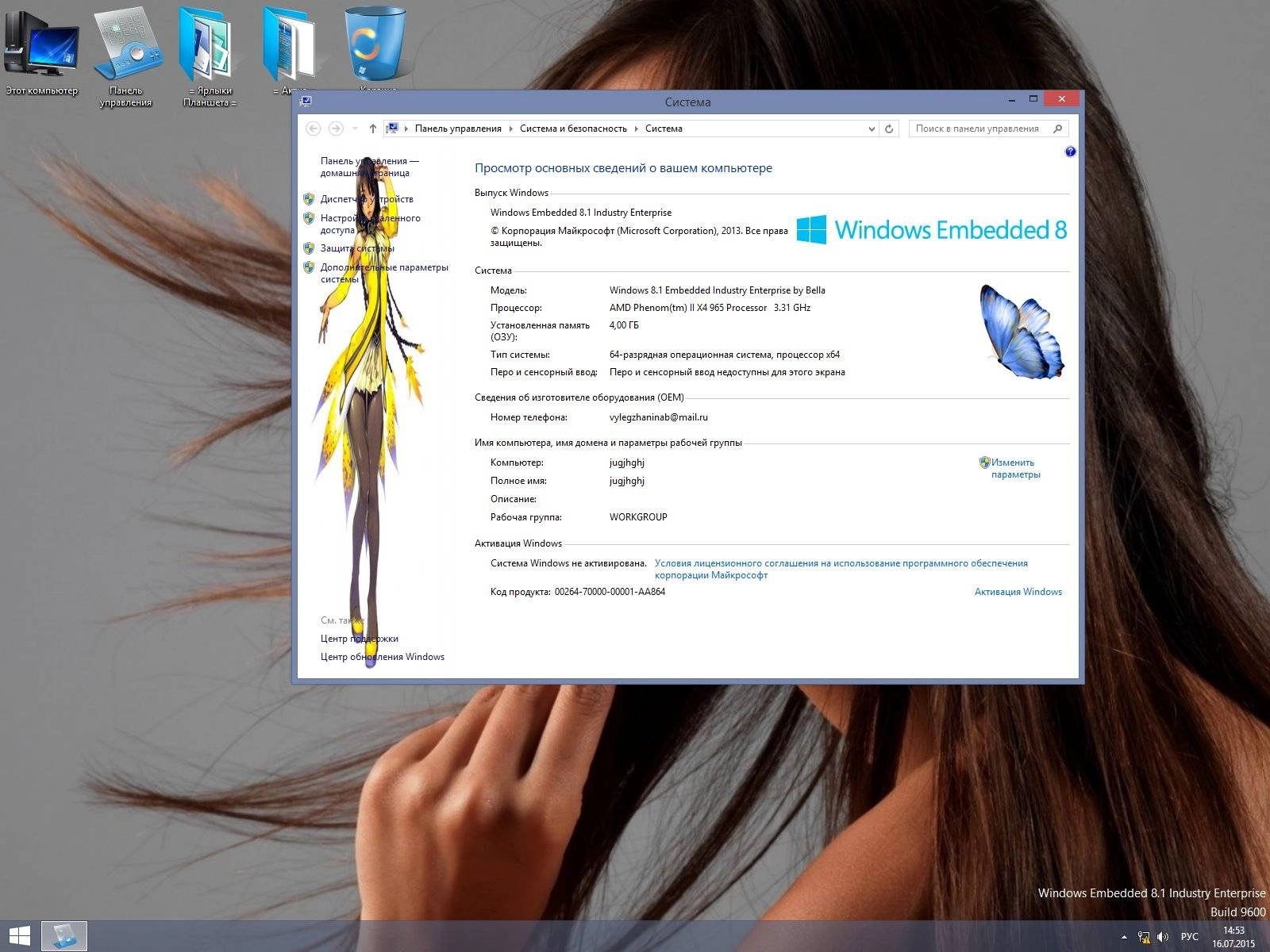Open the Центр поддержки link

point(360,639)
